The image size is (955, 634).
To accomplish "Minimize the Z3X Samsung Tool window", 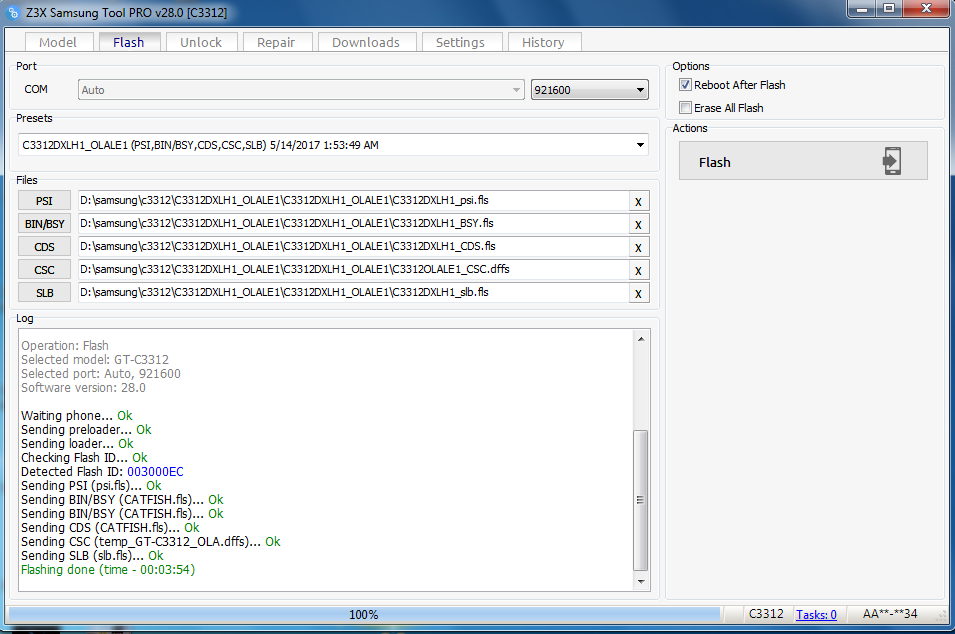I will [862, 9].
